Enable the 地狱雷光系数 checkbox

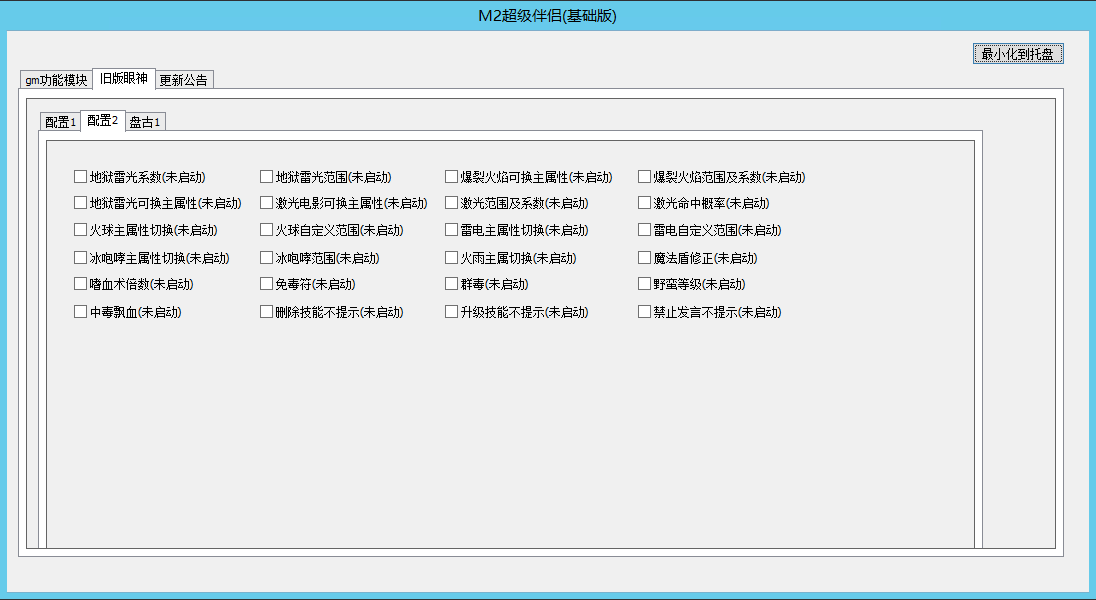[x=80, y=176]
